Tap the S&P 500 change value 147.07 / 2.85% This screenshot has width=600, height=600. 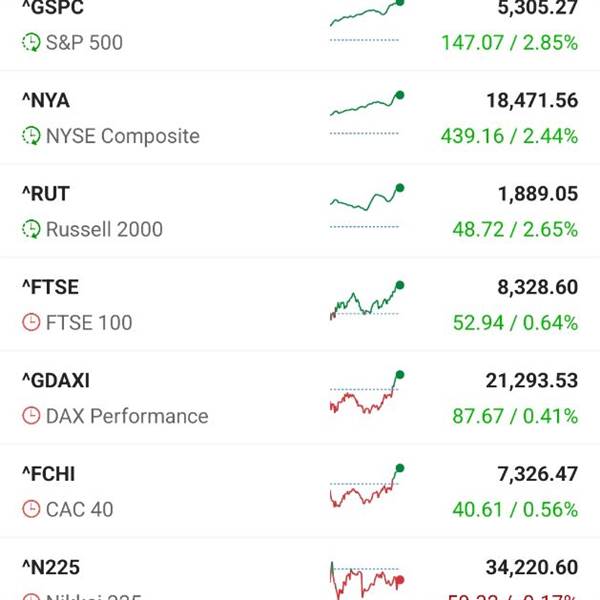pyautogui.click(x=509, y=42)
